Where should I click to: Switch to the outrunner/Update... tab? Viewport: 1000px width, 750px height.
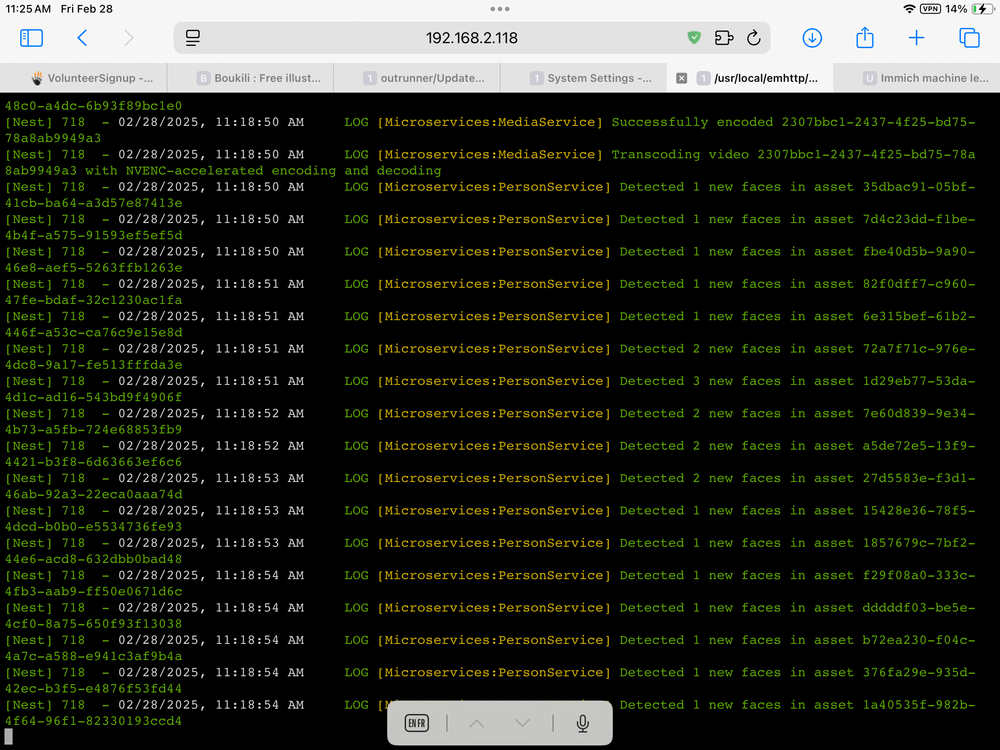click(417, 78)
